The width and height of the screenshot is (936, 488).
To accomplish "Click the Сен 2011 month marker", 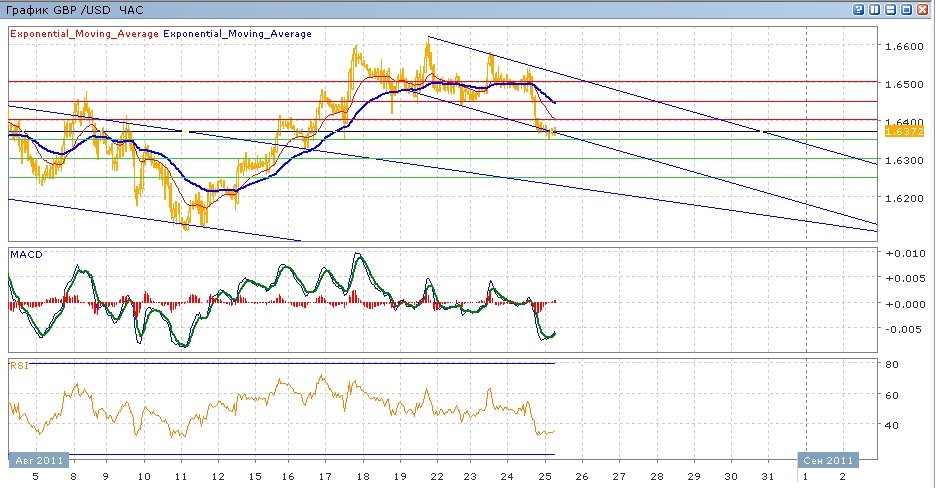I will pos(826,461).
